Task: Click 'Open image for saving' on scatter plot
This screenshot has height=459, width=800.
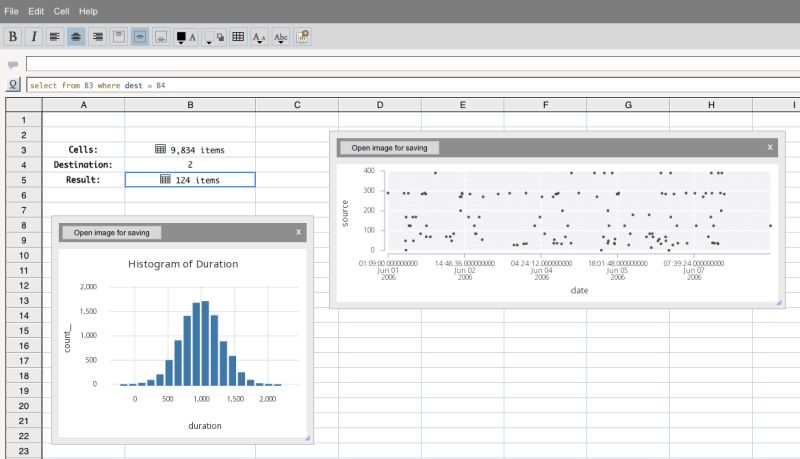Action: (x=389, y=148)
